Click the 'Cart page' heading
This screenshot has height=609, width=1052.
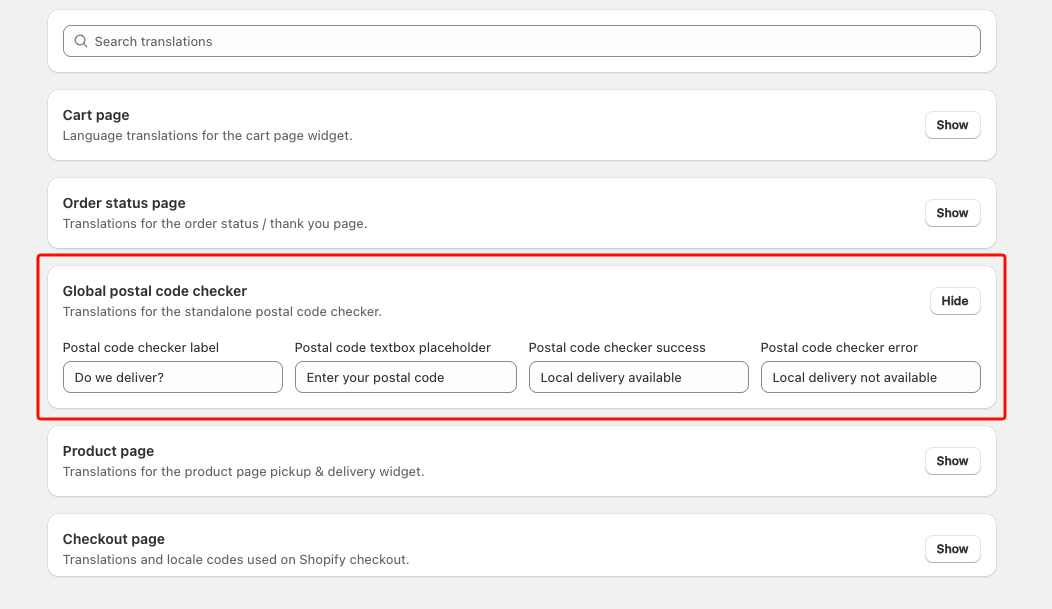pos(96,115)
